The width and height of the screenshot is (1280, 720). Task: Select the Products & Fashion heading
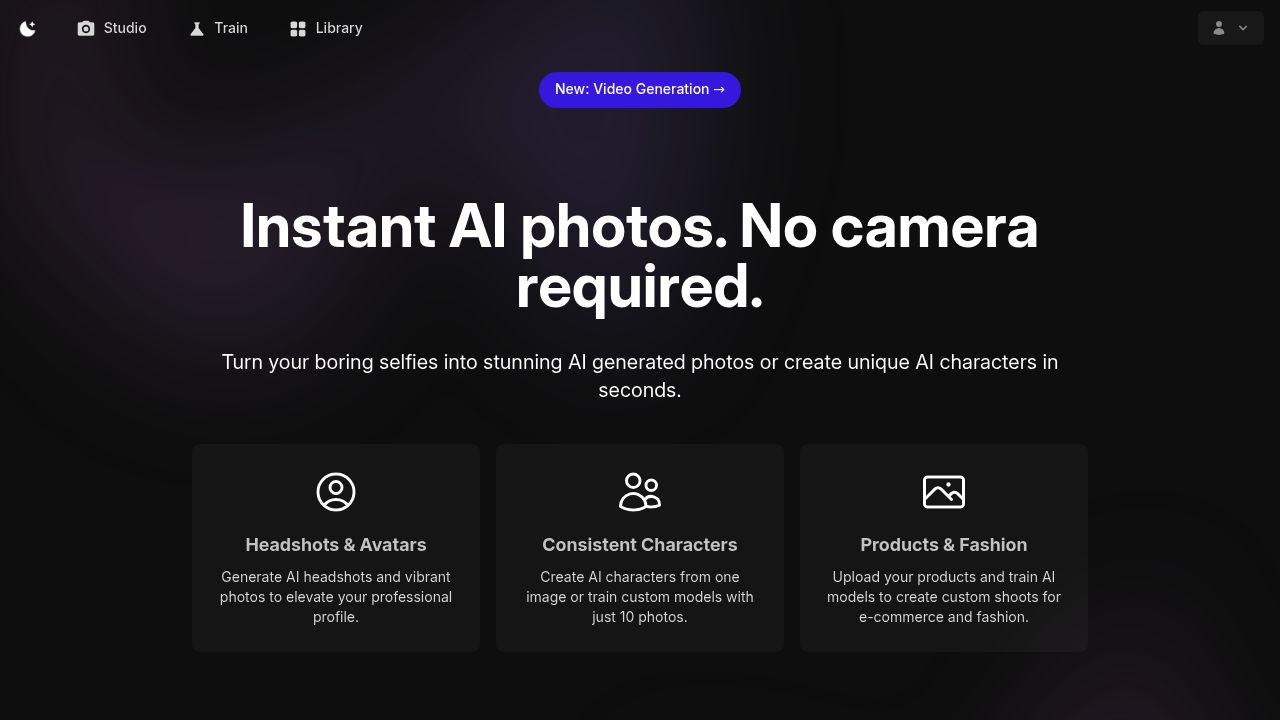point(944,545)
